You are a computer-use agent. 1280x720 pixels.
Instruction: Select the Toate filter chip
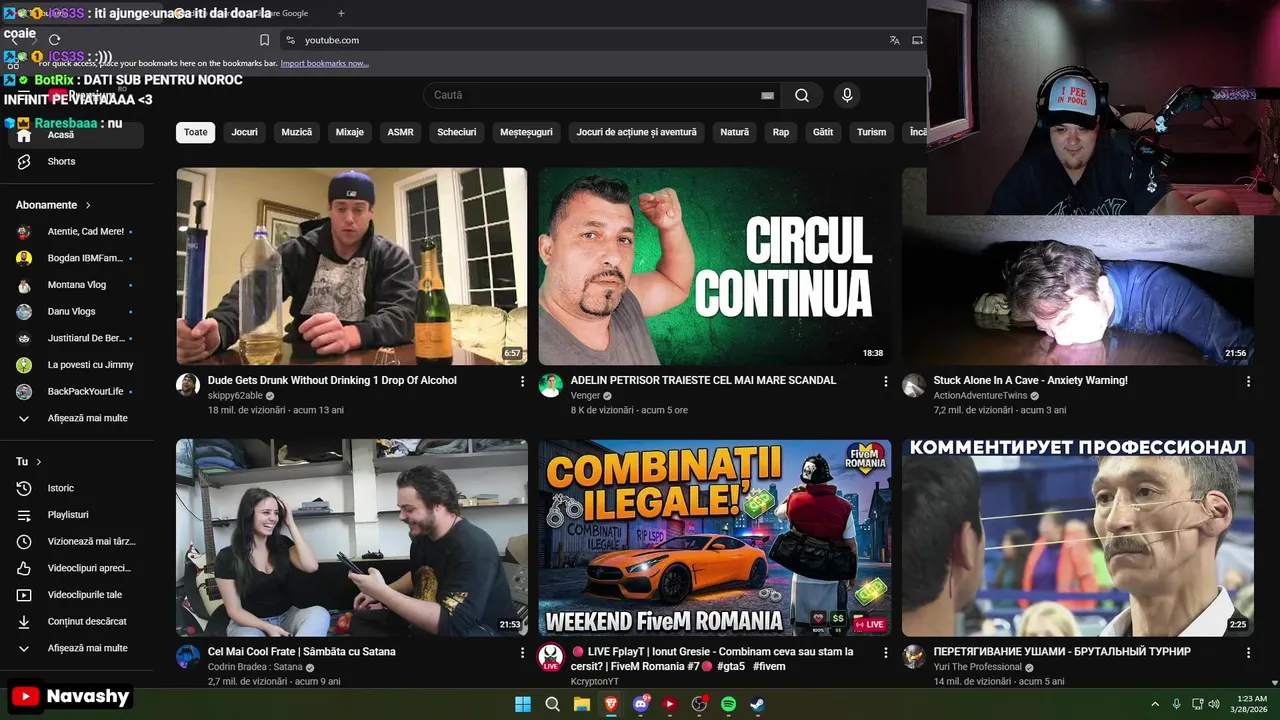coord(196,132)
